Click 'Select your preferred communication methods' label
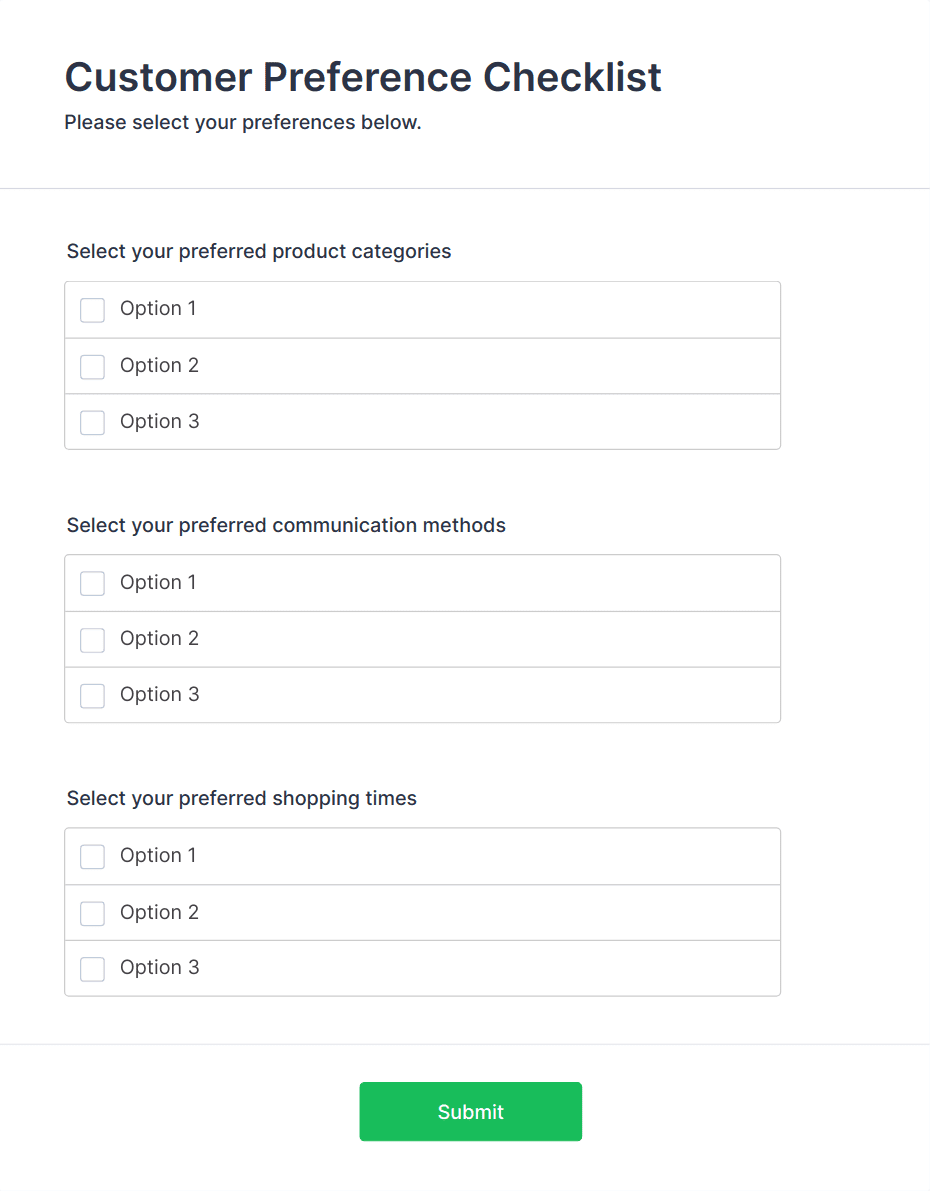The height and width of the screenshot is (1191, 930). coord(286,525)
